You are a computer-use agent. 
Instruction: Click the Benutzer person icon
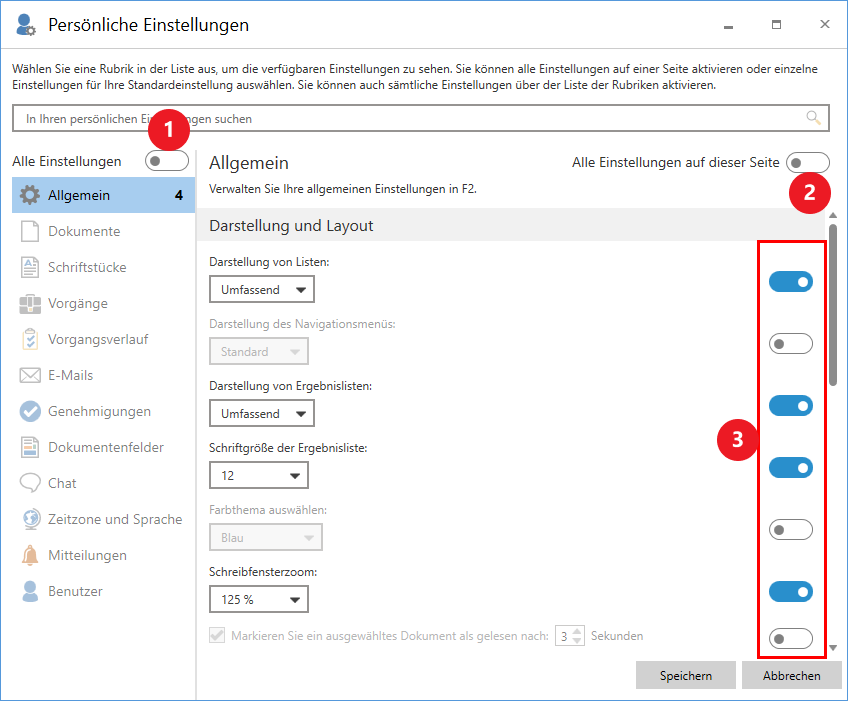point(30,591)
